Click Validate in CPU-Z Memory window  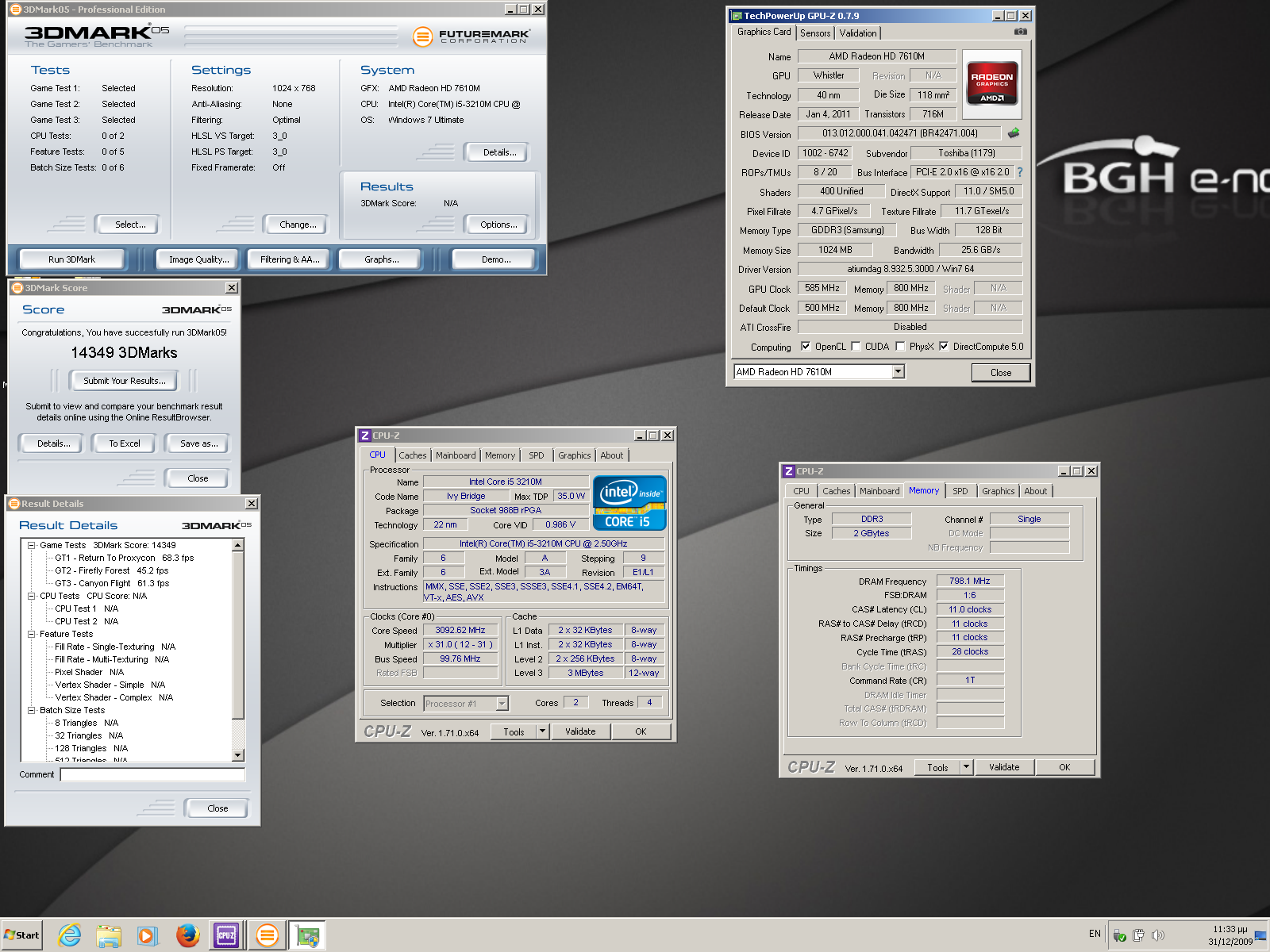(x=1004, y=767)
